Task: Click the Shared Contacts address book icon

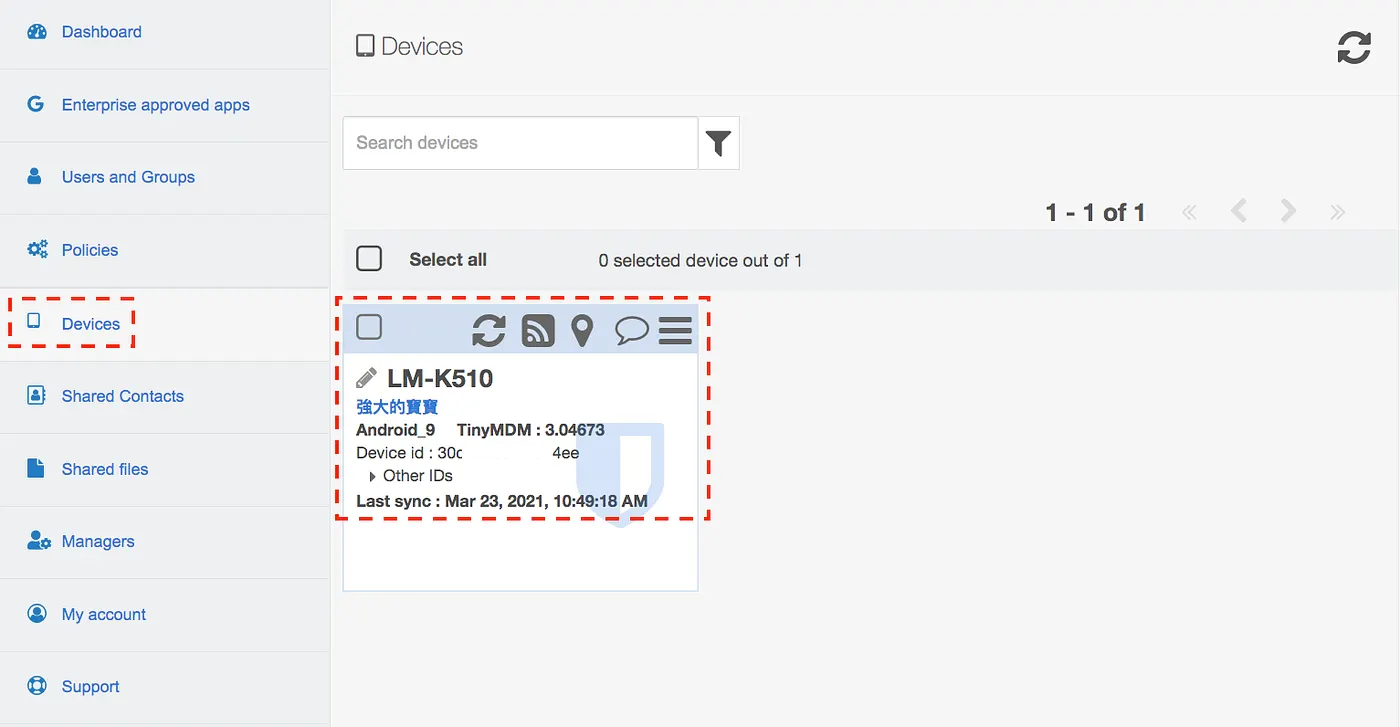Action: [x=36, y=395]
